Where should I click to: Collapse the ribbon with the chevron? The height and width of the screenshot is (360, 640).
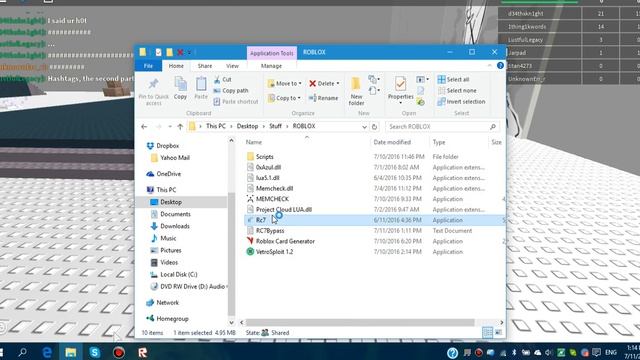click(489, 66)
